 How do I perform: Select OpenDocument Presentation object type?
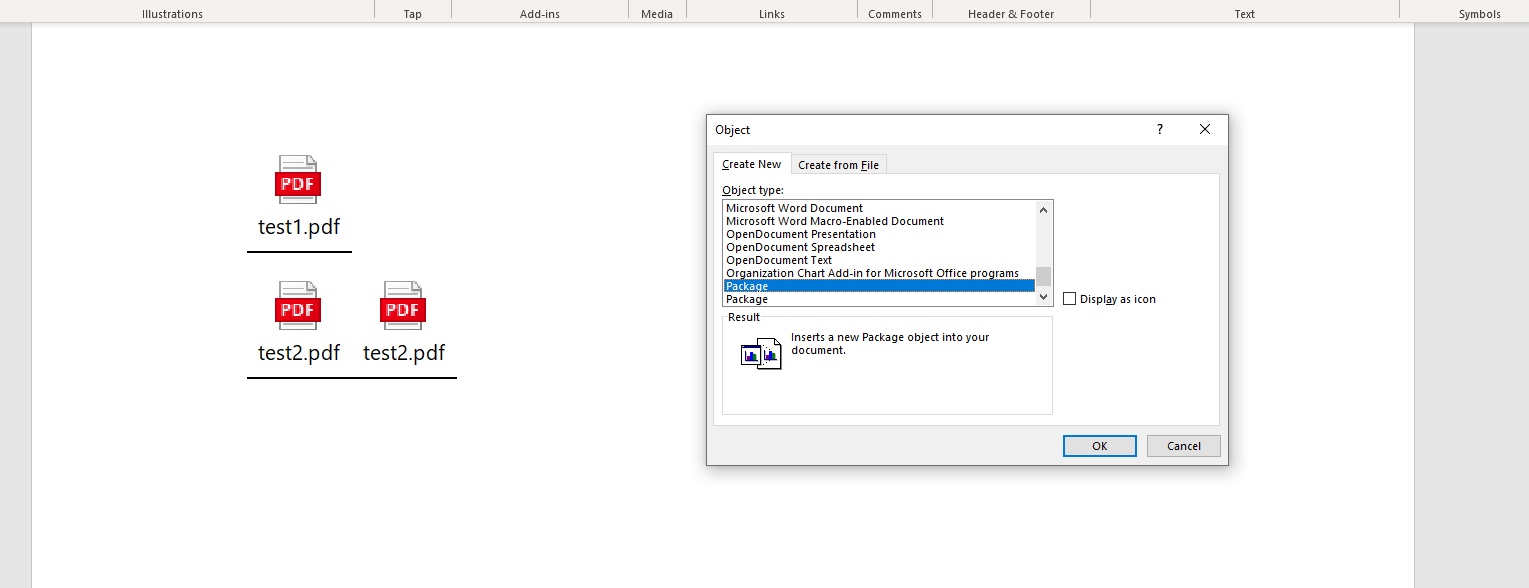coord(800,234)
